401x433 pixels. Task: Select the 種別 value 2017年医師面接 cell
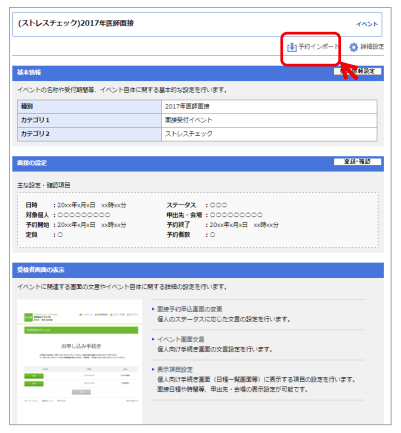pos(269,107)
